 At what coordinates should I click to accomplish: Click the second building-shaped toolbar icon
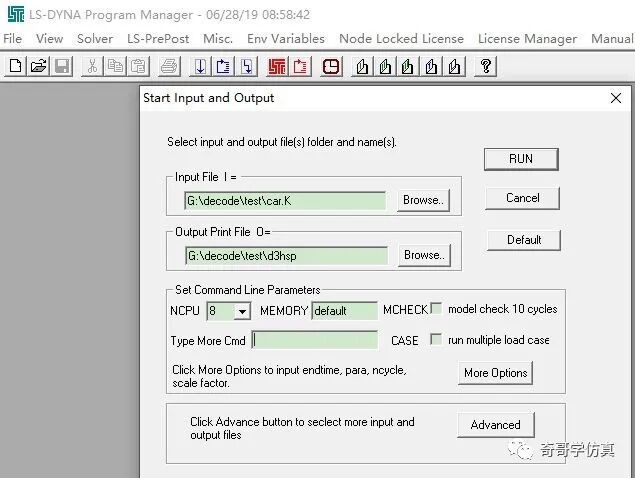385,66
